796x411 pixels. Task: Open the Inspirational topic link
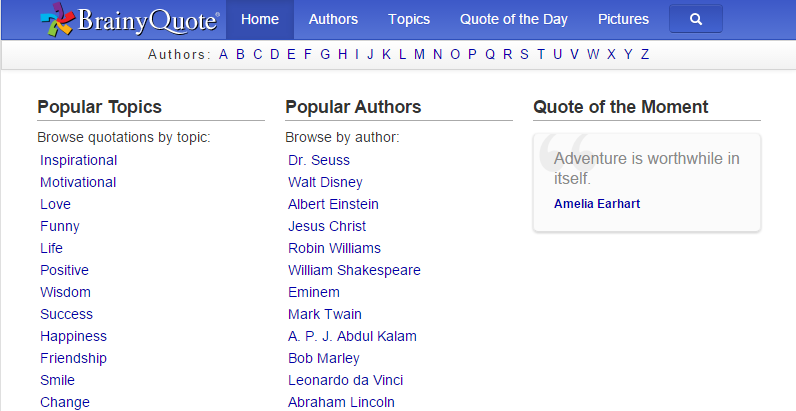point(79,160)
